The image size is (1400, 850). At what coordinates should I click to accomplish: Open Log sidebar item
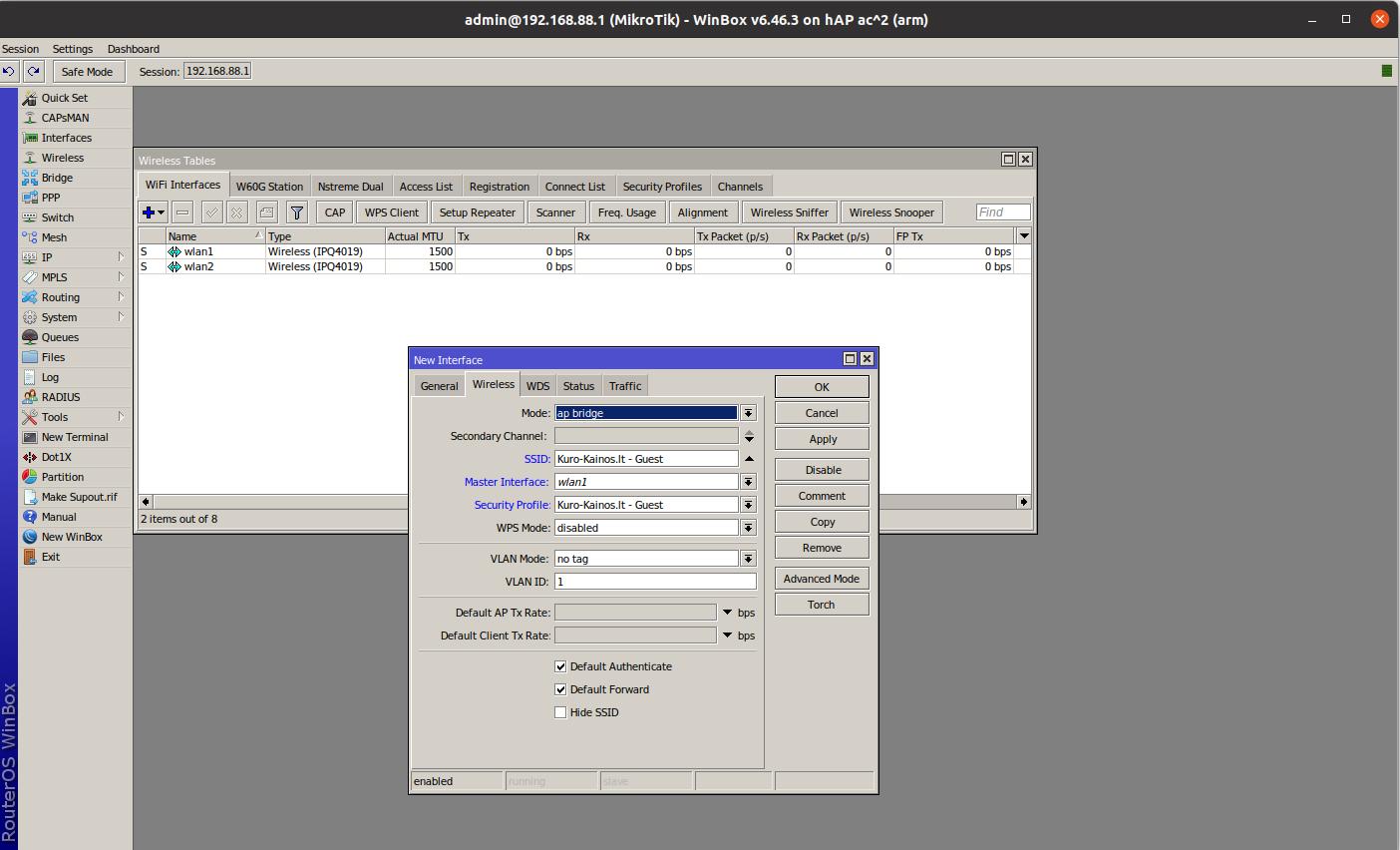tap(50, 377)
